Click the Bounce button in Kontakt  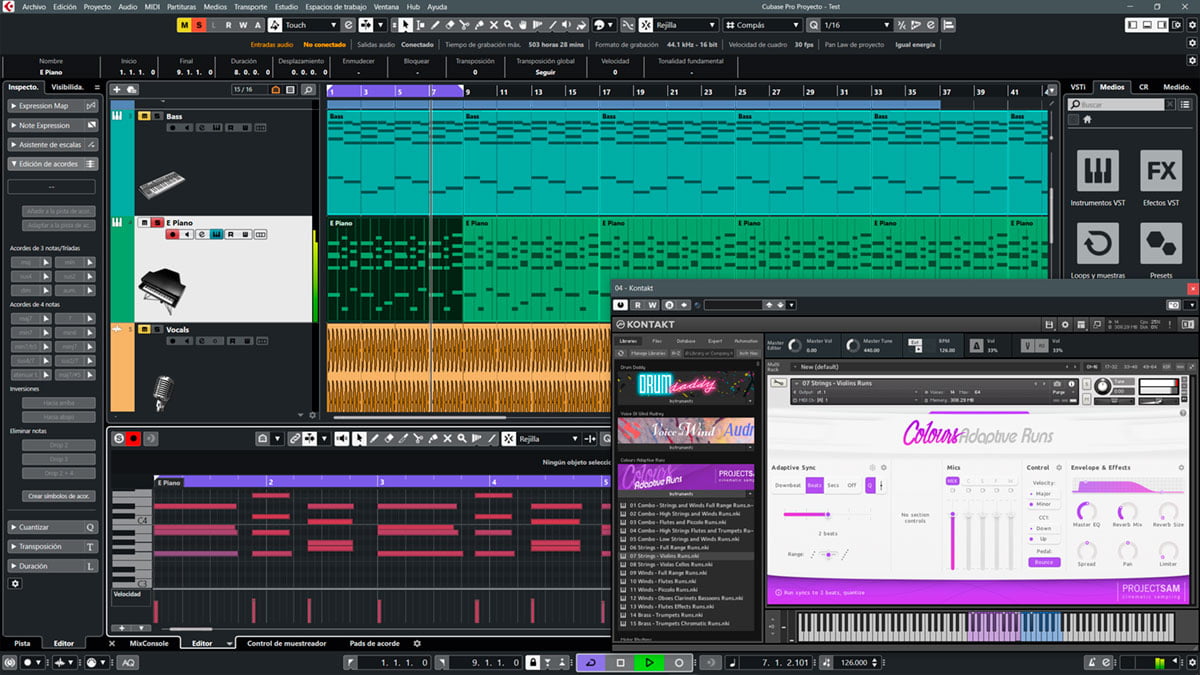[x=1043, y=562]
